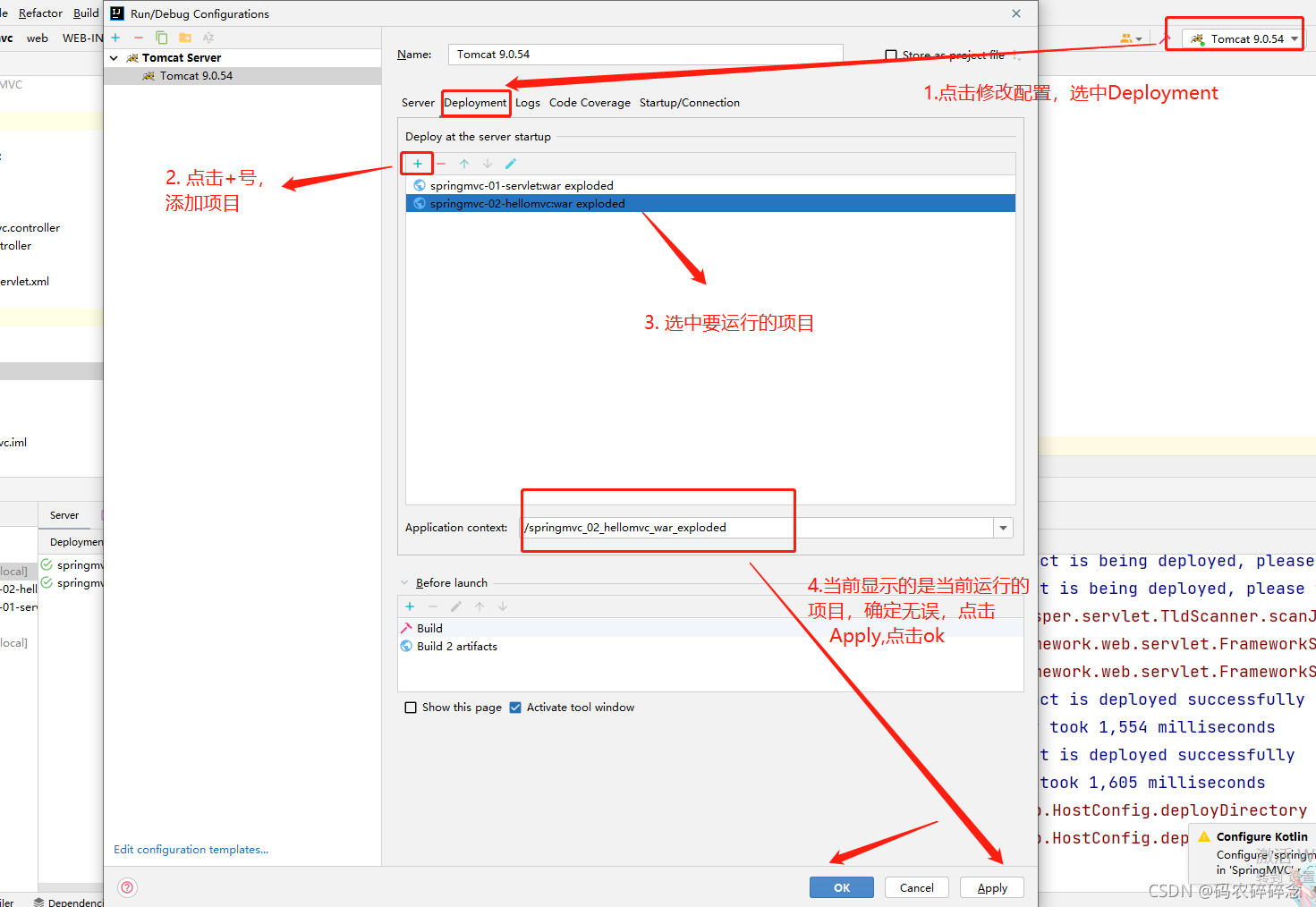Move Before launch task down arrow
1316x907 pixels.
click(503, 606)
